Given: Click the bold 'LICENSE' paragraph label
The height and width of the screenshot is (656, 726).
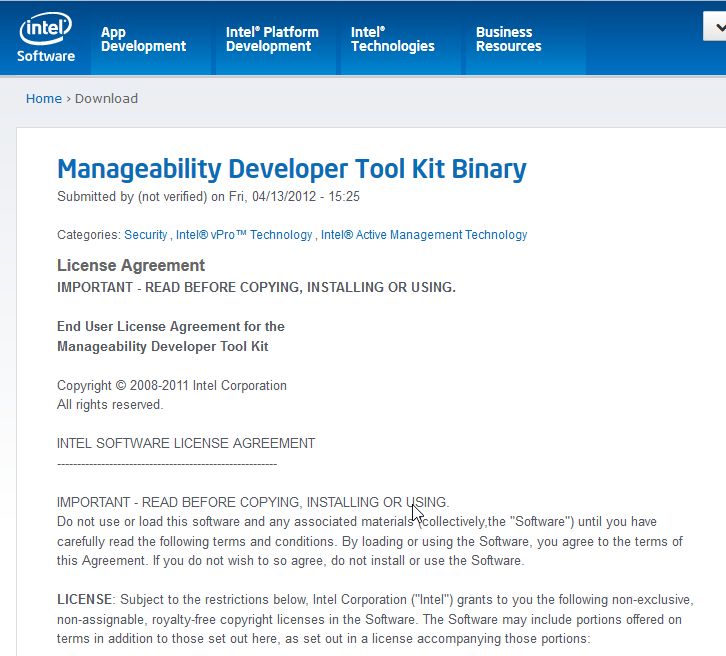Looking at the screenshot, I should tap(84, 600).
